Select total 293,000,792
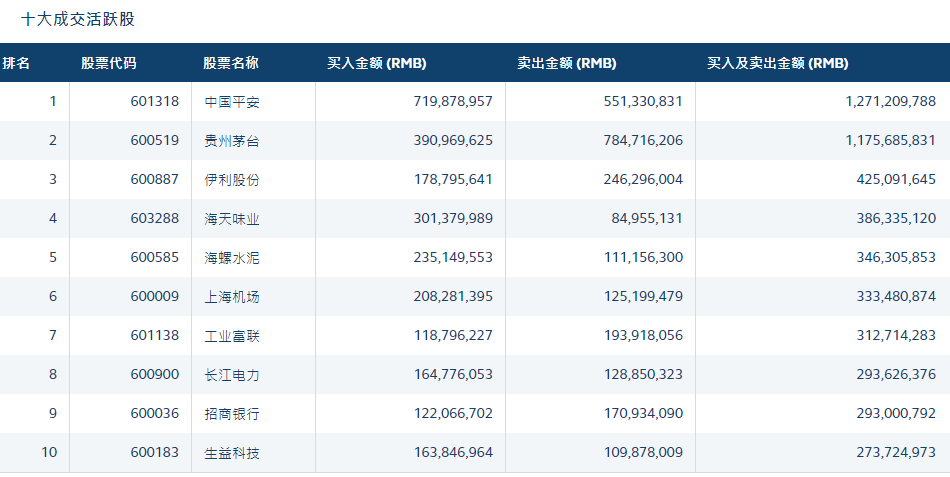950x477 pixels. coord(896,413)
